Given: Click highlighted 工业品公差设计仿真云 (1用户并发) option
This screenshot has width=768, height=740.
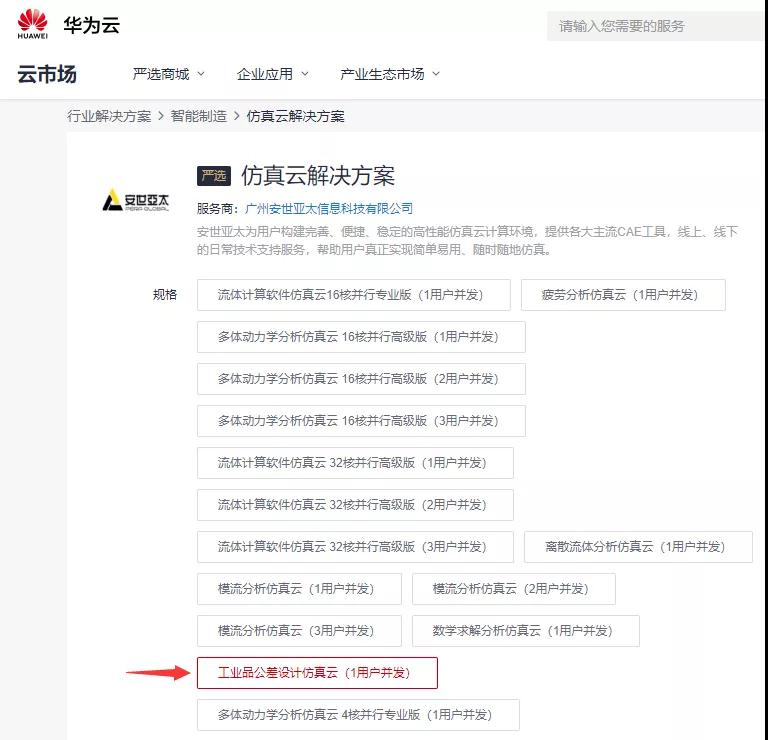Looking at the screenshot, I should [x=317, y=673].
